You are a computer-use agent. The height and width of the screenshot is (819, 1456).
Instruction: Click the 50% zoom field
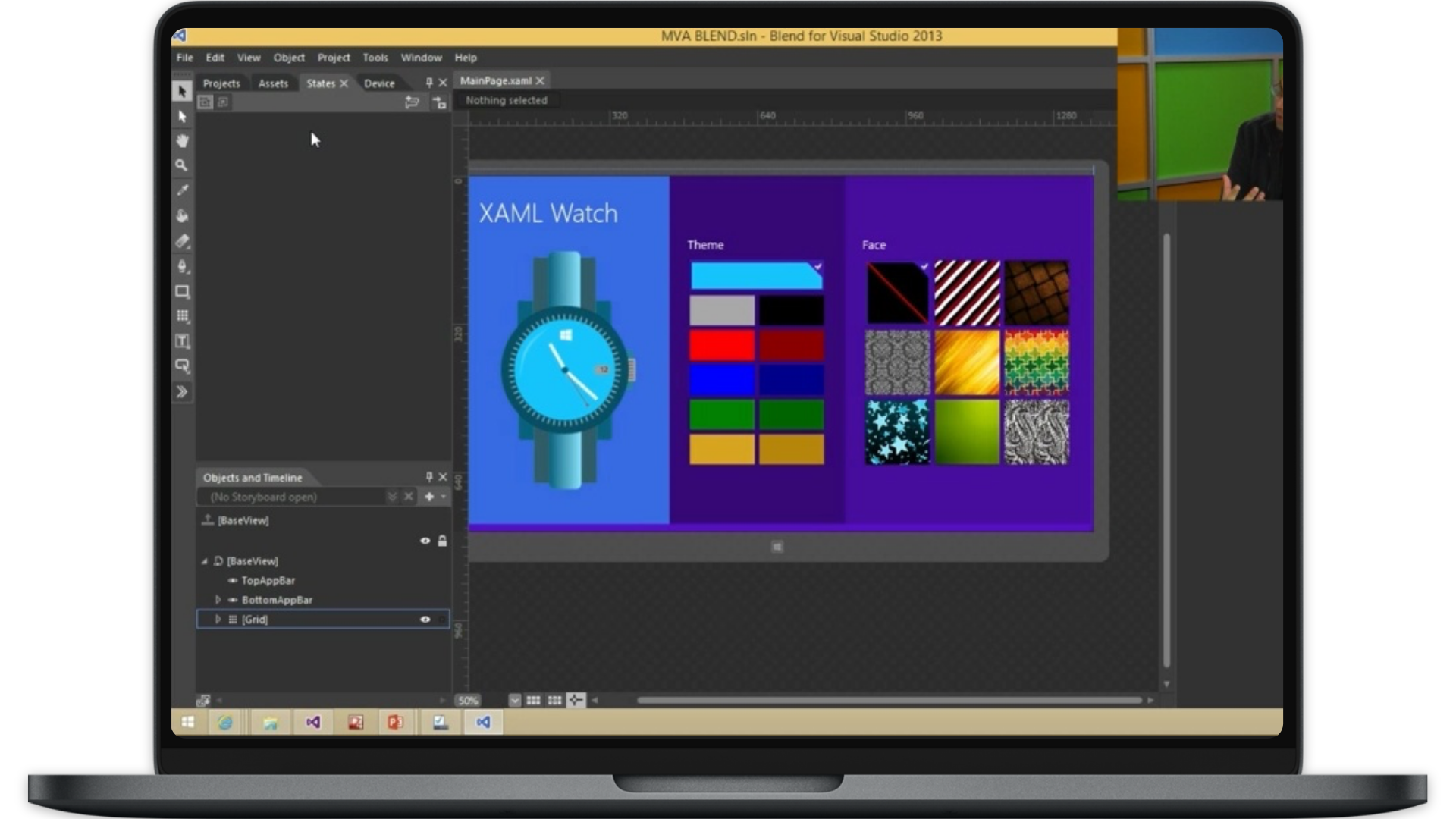(x=469, y=701)
